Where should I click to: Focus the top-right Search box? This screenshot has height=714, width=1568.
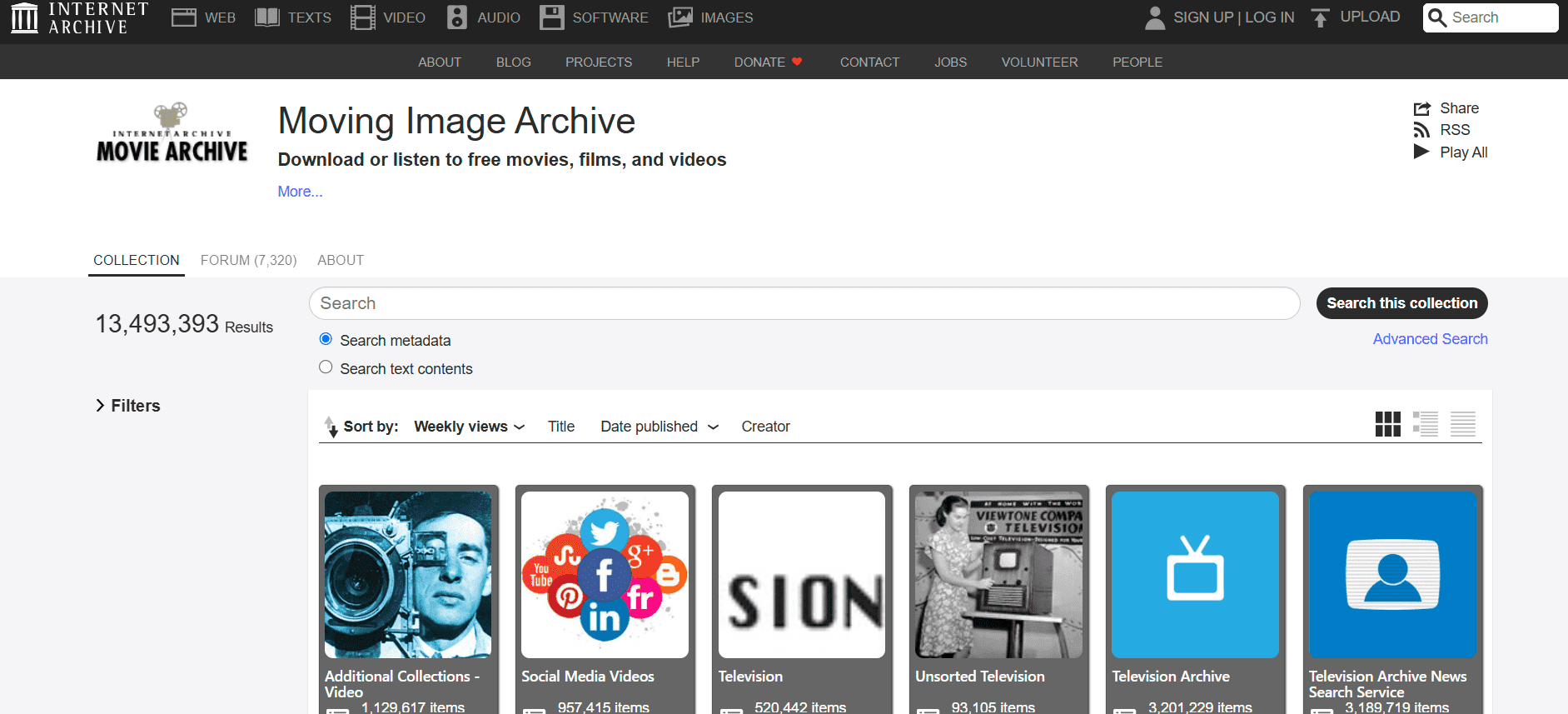(x=1491, y=17)
